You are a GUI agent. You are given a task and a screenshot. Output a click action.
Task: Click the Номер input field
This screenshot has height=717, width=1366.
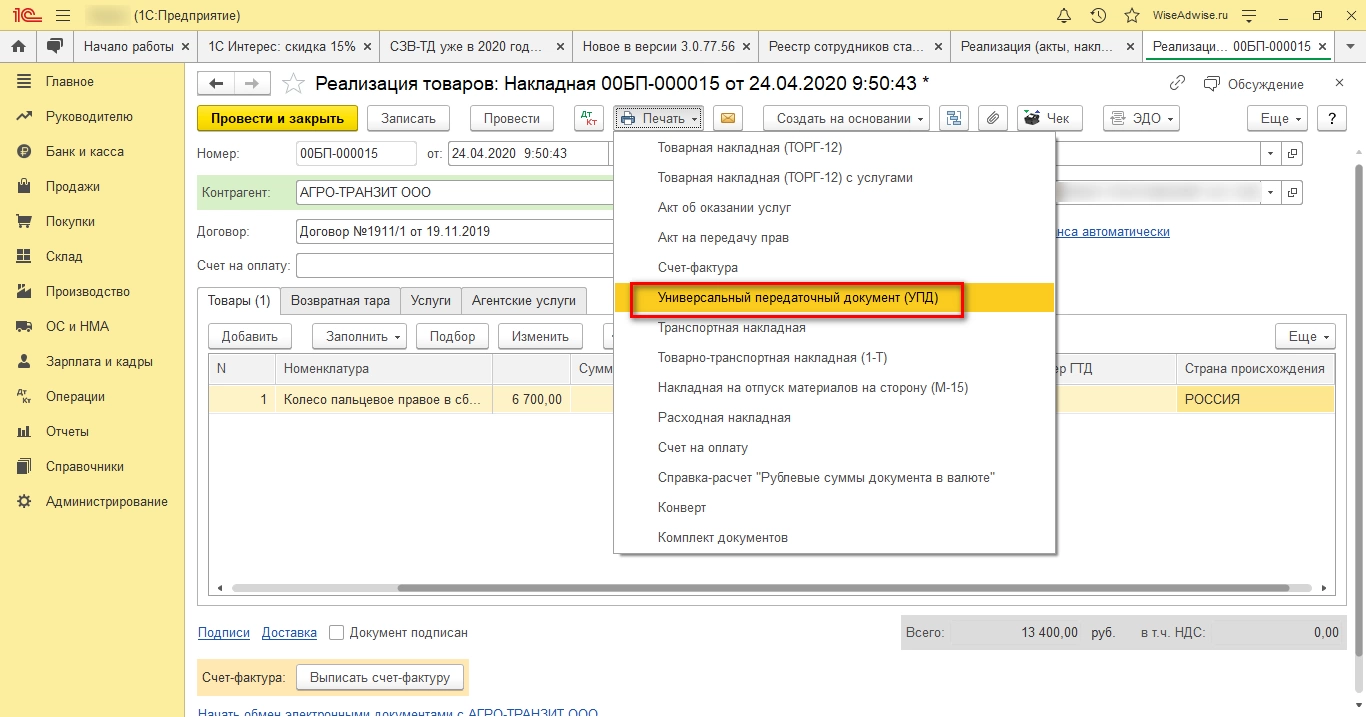click(x=356, y=153)
